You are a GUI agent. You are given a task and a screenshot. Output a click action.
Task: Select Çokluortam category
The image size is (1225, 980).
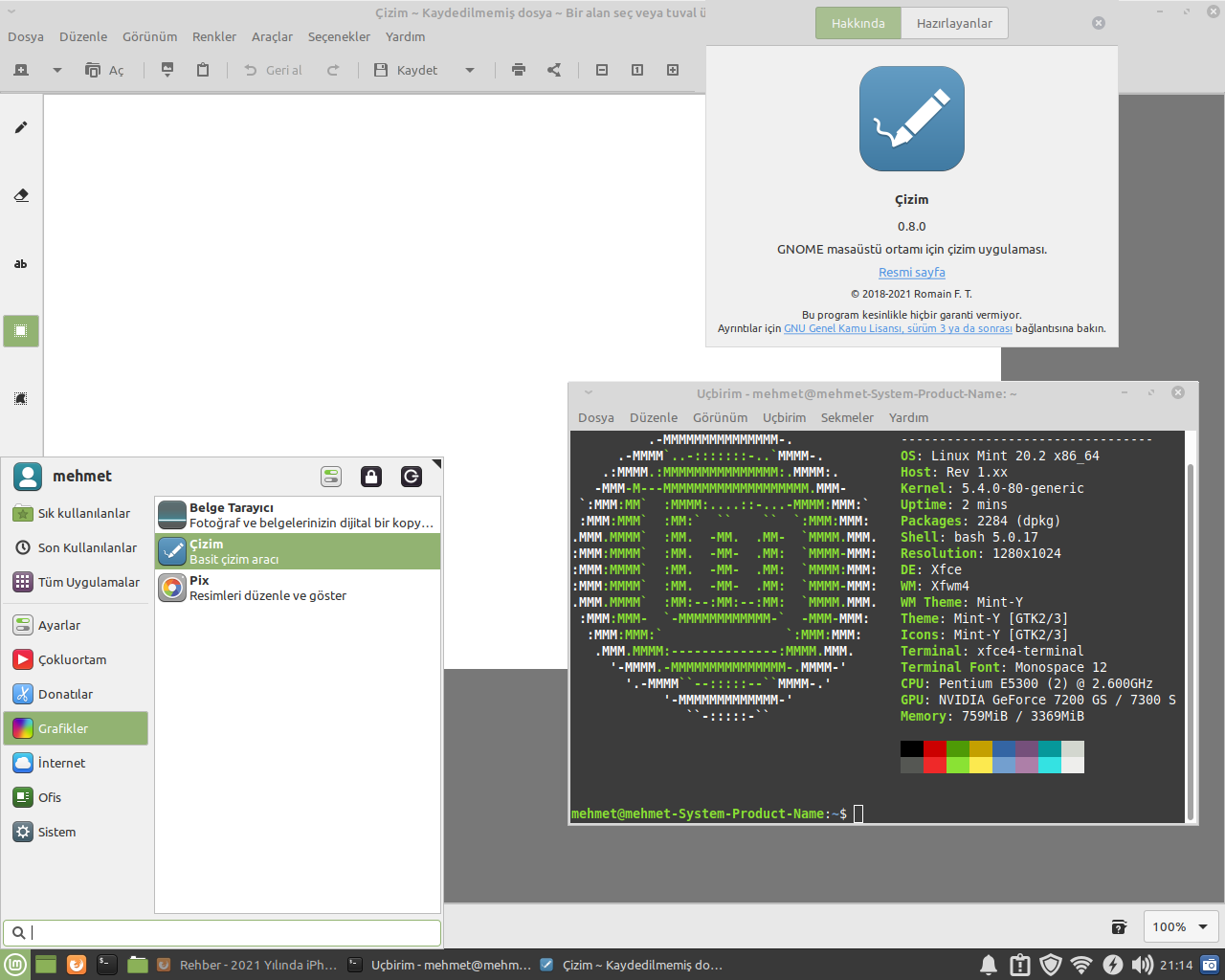click(76, 659)
